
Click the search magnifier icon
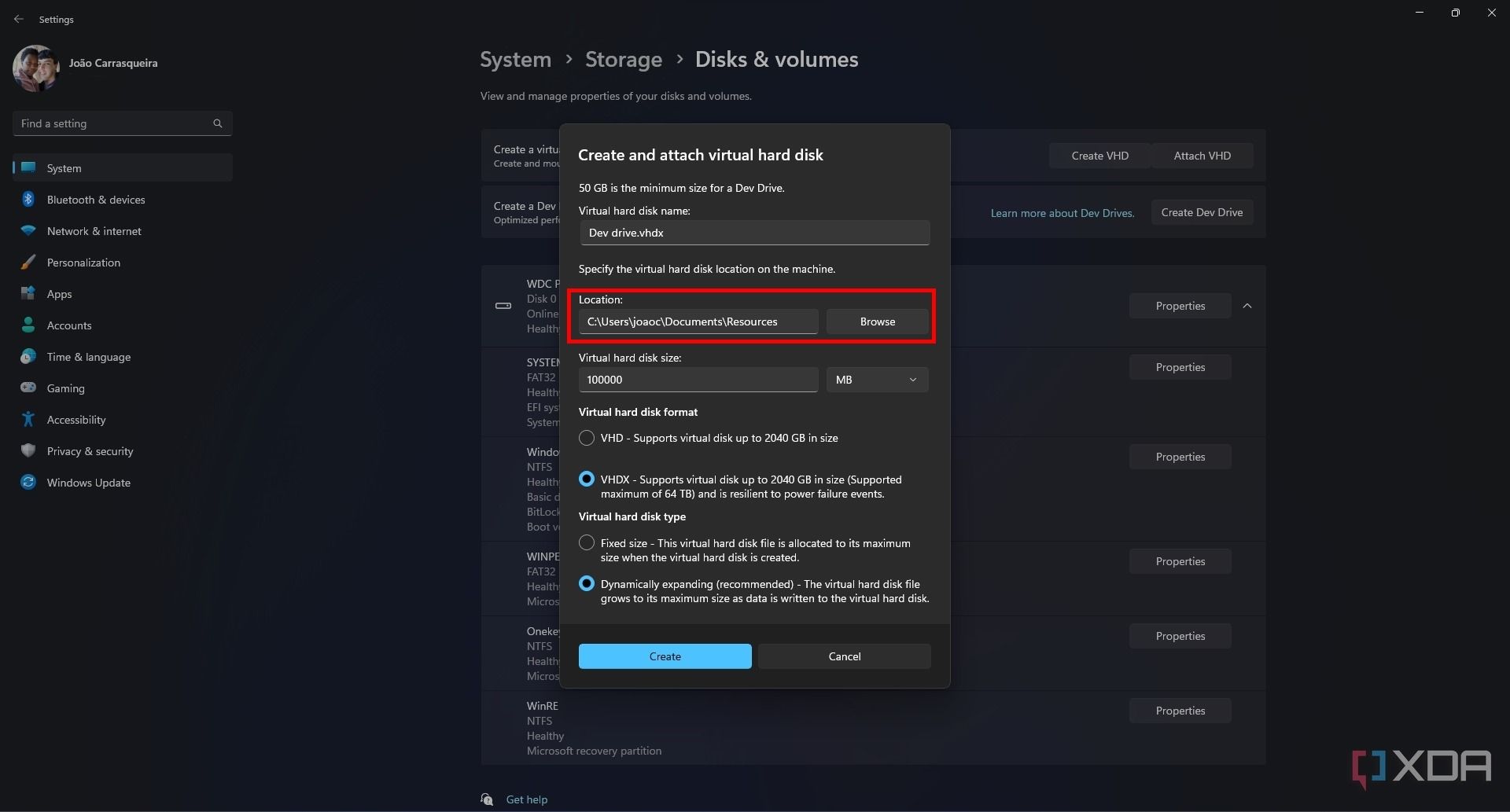(x=218, y=123)
